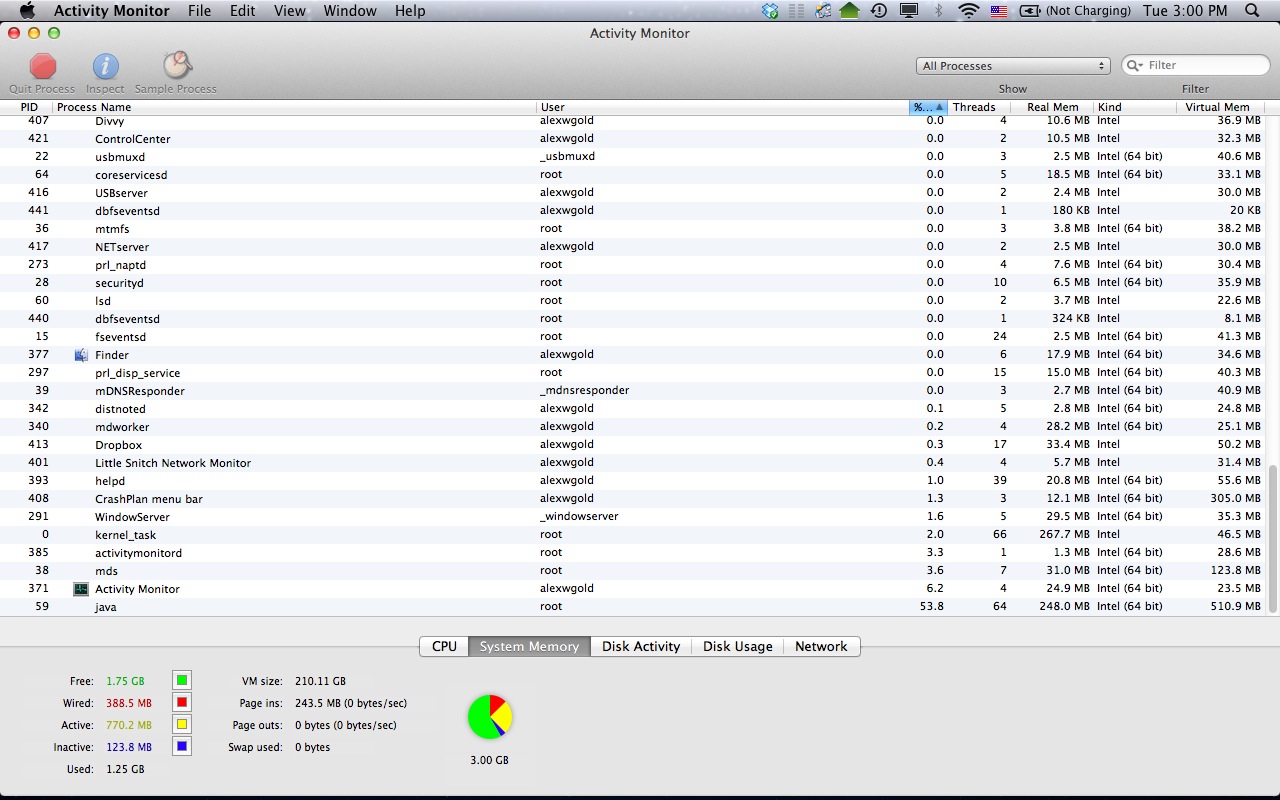Sort by the Kind column header
Screen dimensions: 1280x800
(1135, 107)
